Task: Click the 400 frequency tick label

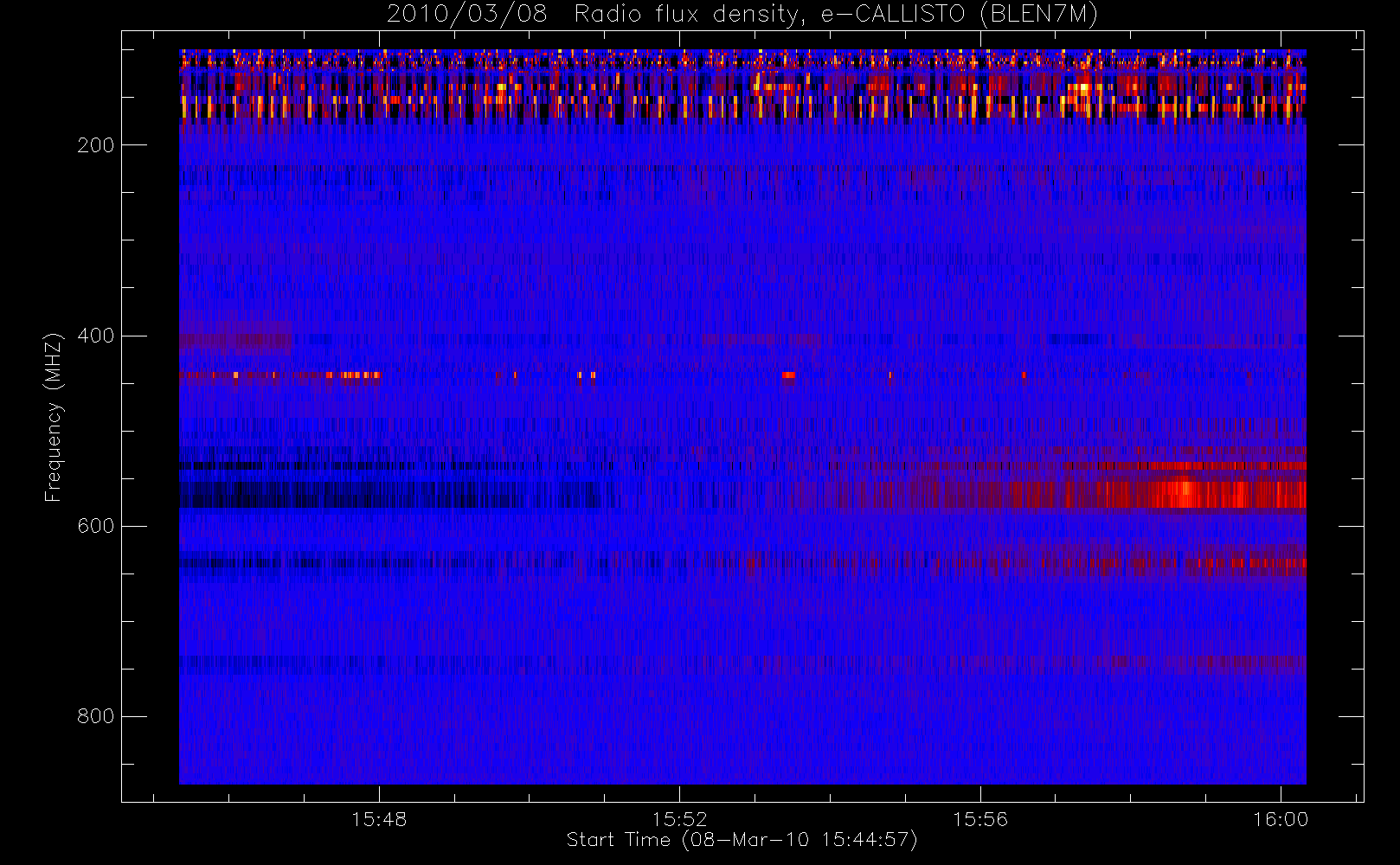Action: (x=95, y=336)
